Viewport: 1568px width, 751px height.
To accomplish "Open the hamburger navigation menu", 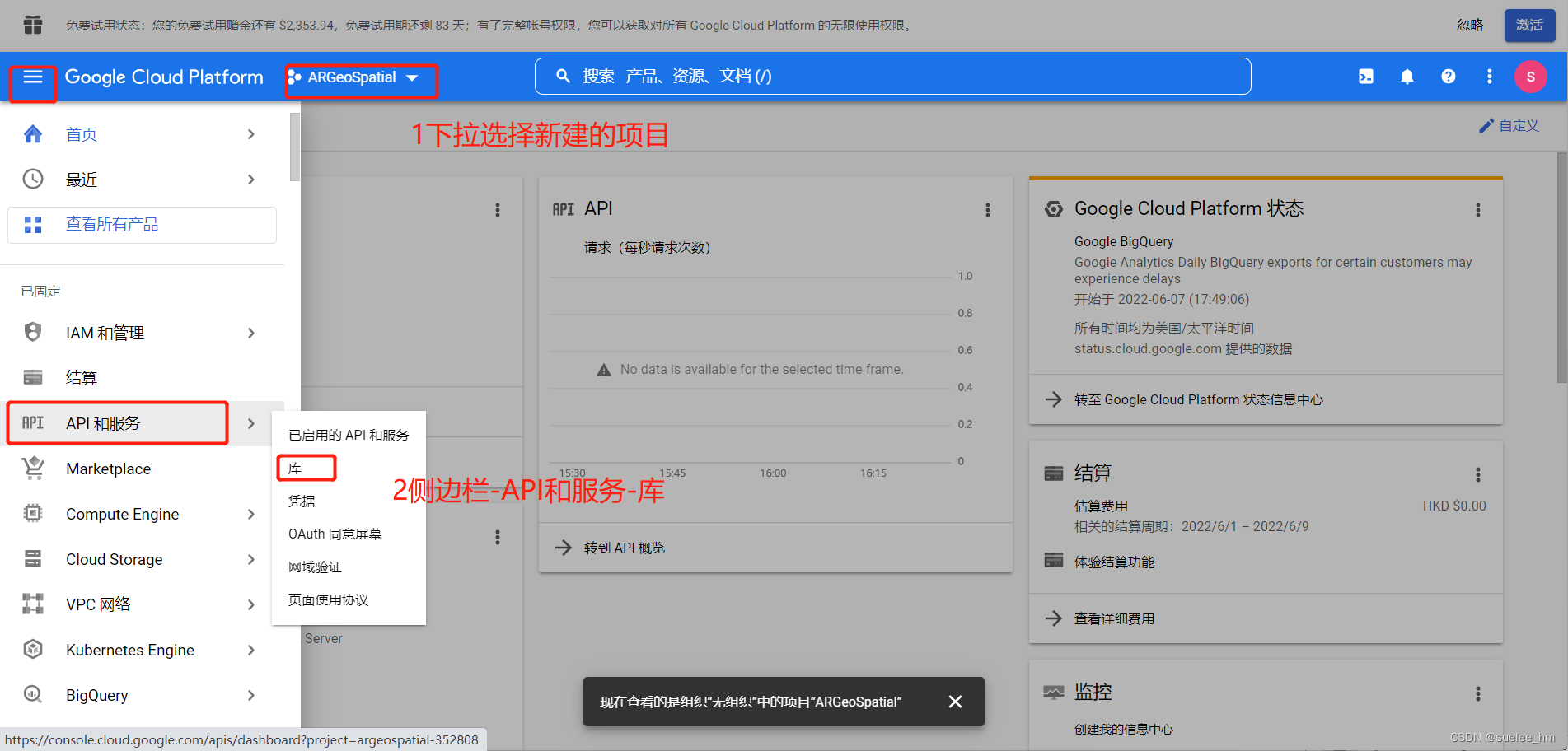I will pyautogui.click(x=33, y=77).
